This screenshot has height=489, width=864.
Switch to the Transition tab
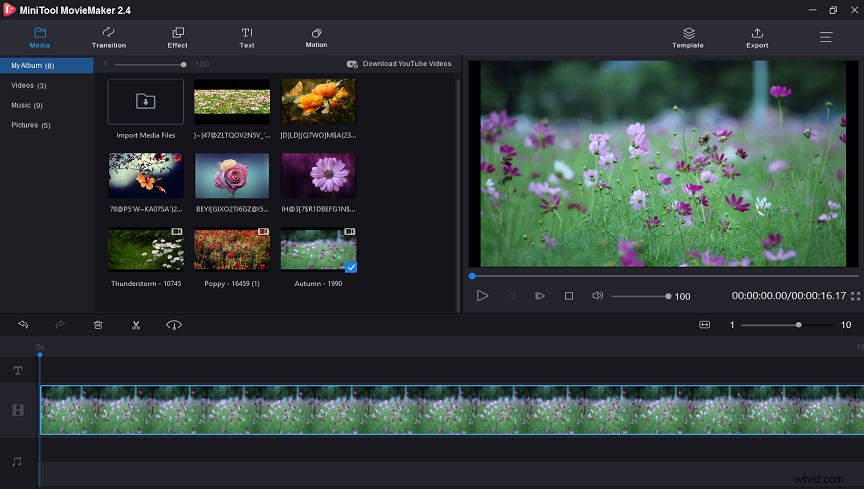109,38
